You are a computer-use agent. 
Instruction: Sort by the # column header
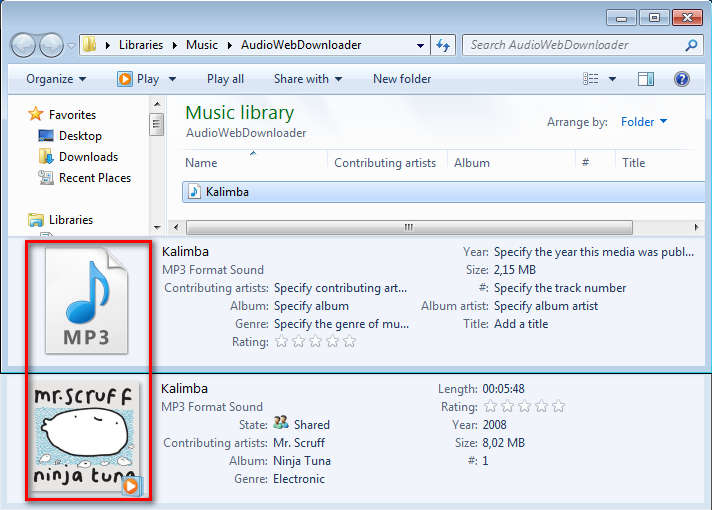click(x=586, y=163)
